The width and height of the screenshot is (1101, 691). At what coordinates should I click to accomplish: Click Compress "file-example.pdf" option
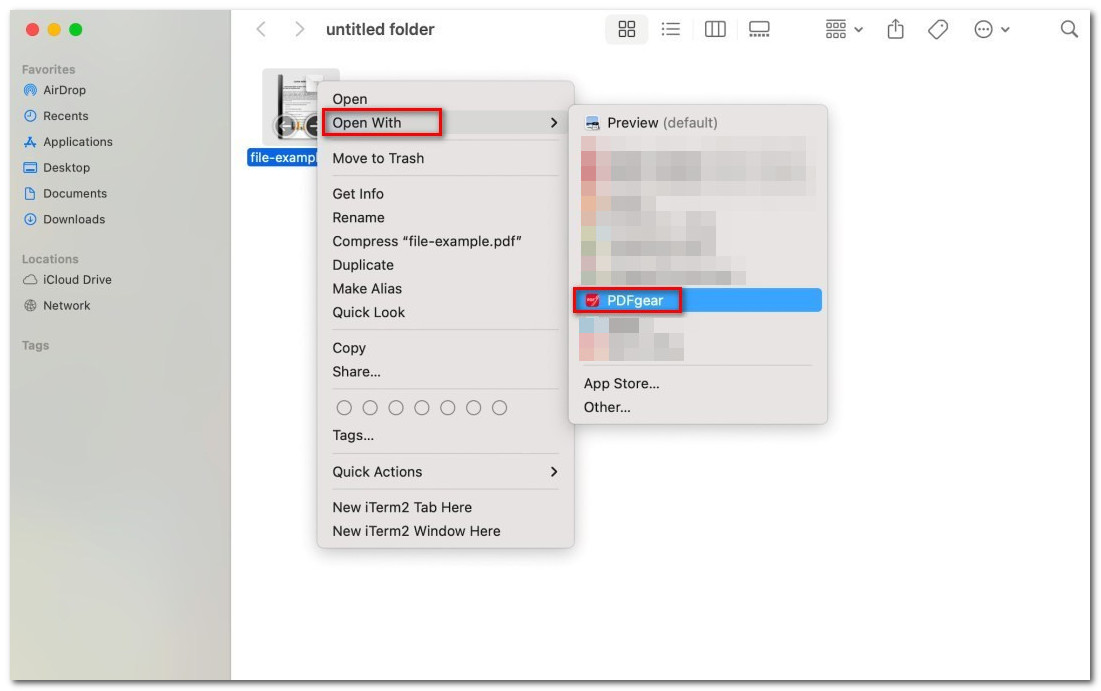point(427,241)
